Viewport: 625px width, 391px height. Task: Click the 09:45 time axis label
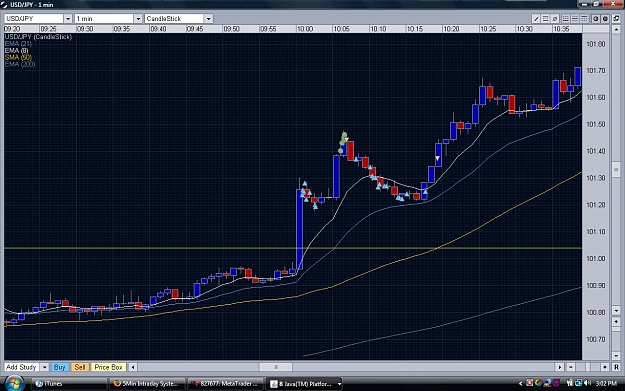pyautogui.click(x=195, y=29)
